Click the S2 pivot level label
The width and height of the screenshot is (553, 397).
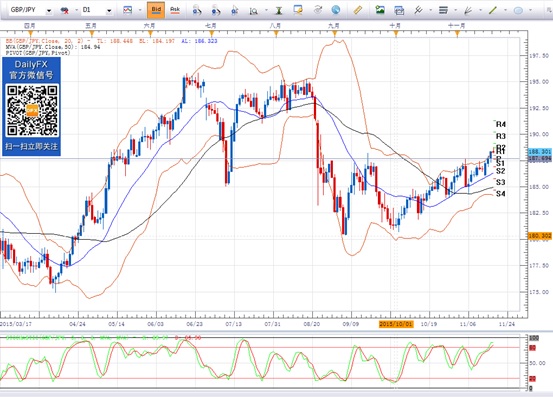pyautogui.click(x=500, y=171)
